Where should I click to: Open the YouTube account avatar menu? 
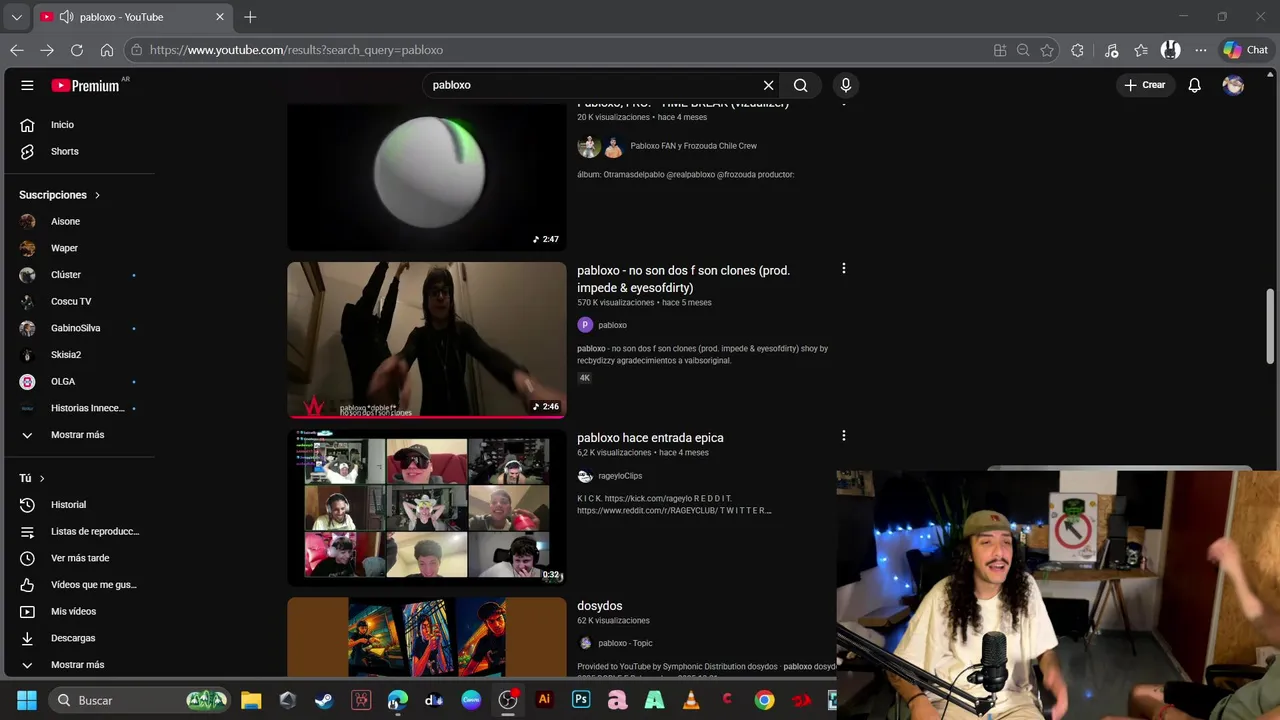point(1233,85)
